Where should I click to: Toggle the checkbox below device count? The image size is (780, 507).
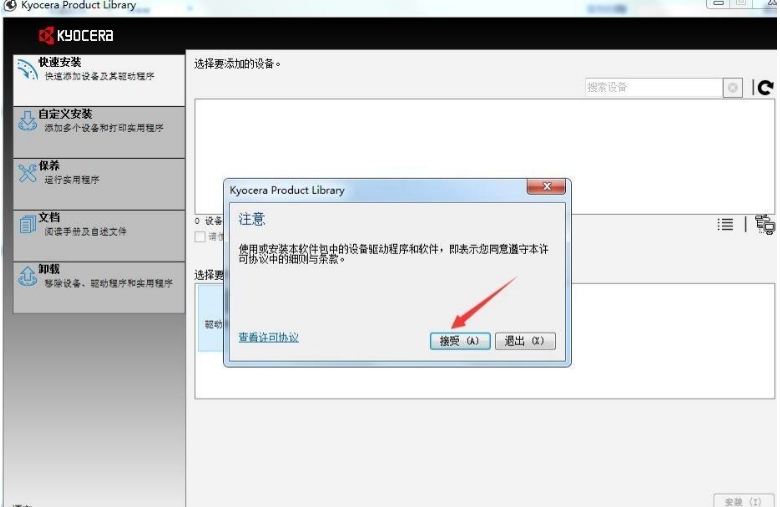point(200,236)
